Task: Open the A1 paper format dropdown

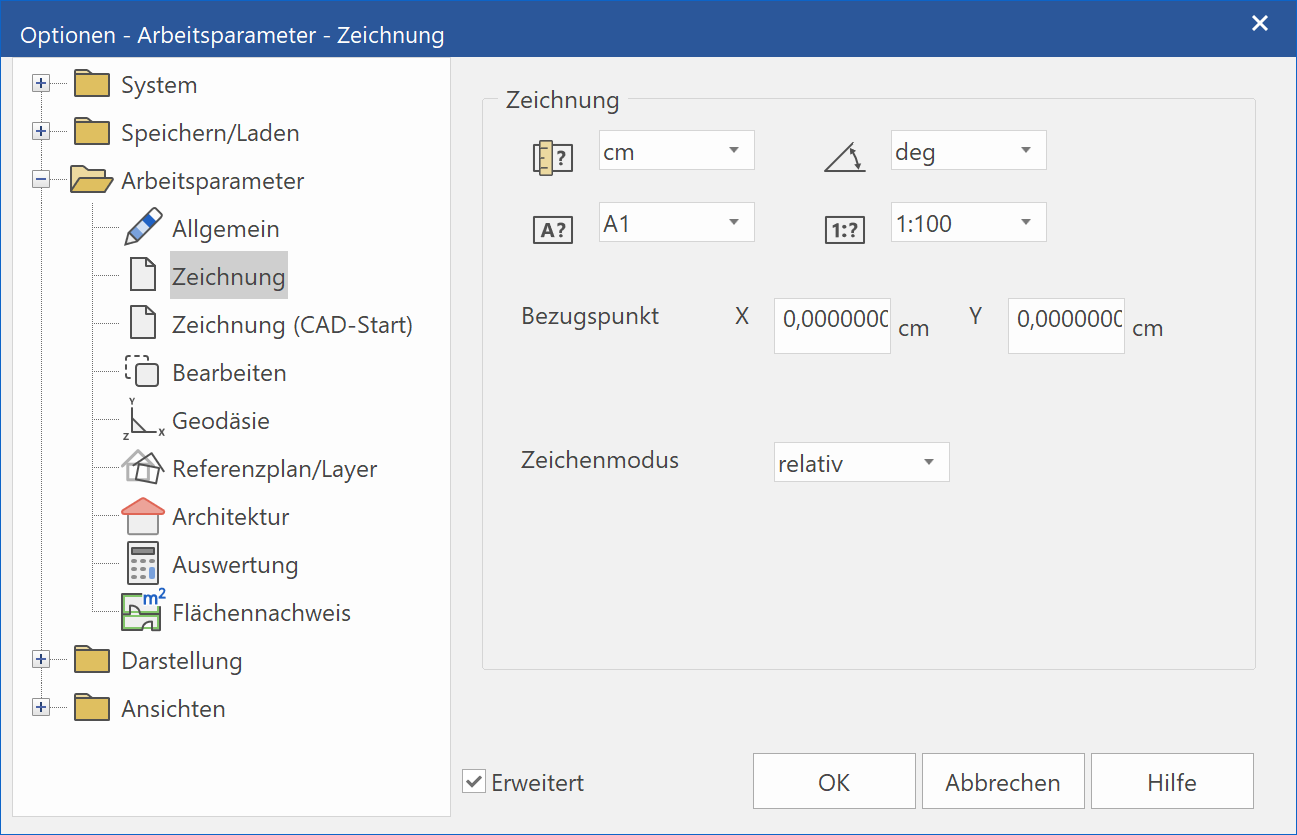Action: [676, 222]
